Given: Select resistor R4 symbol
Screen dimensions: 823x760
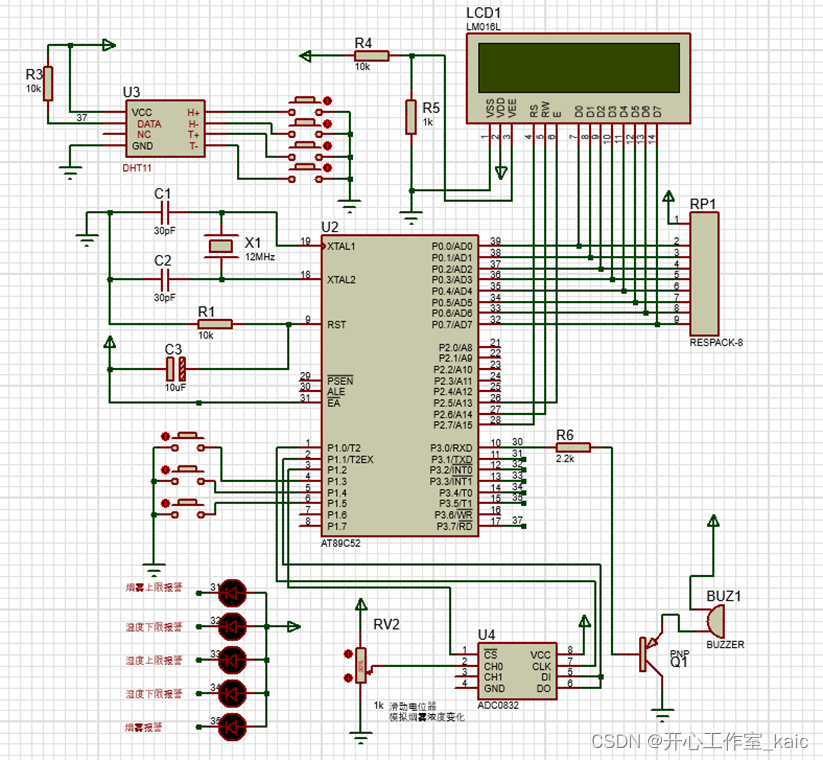Looking at the screenshot, I should coord(372,56).
